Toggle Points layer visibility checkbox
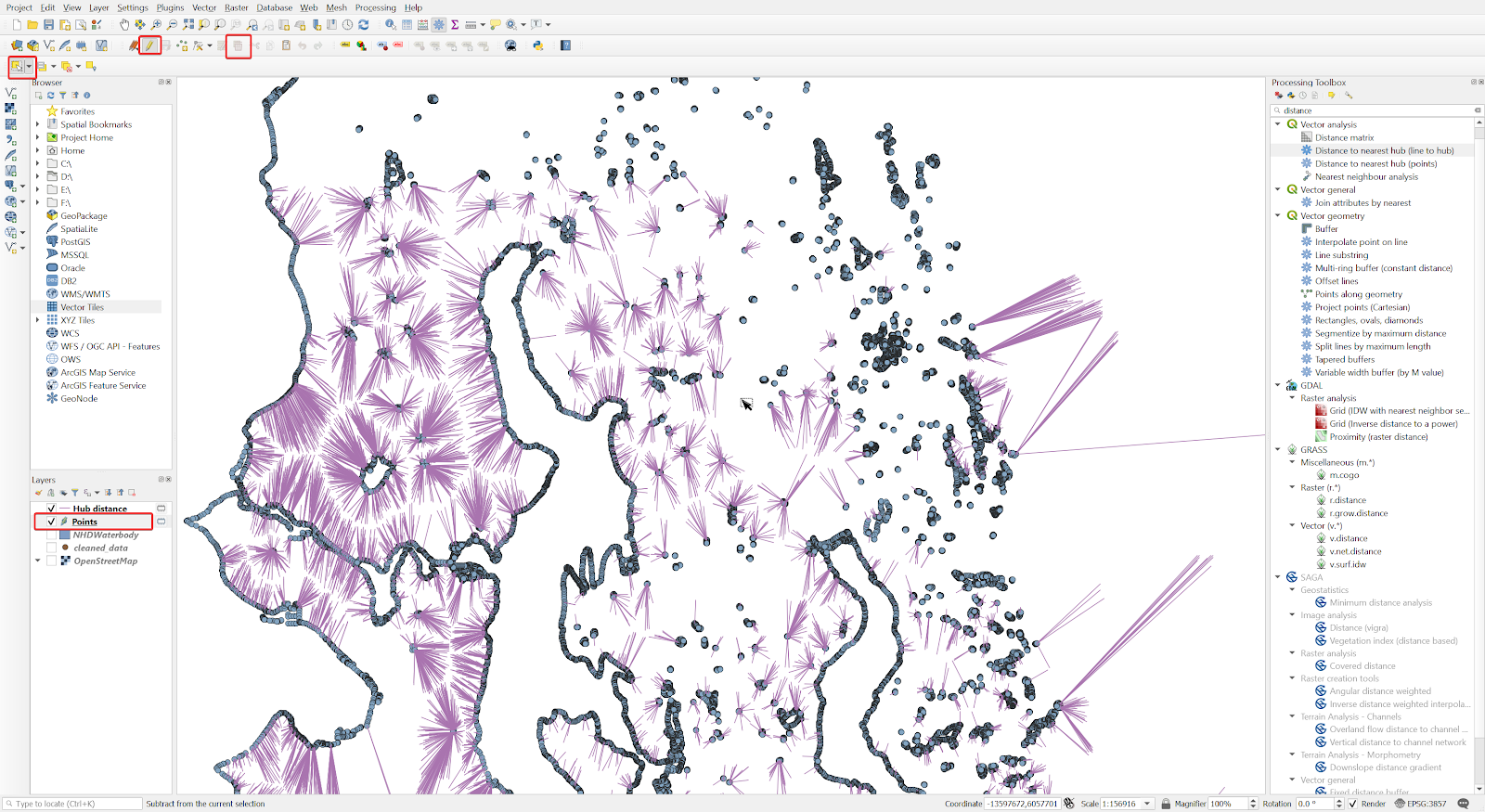 (x=51, y=522)
